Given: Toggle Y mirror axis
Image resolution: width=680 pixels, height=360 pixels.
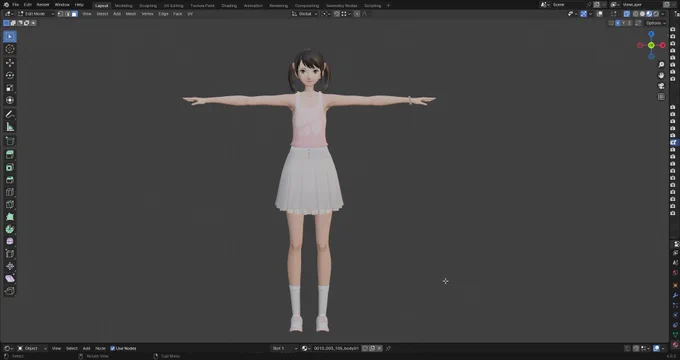Looking at the screenshot, I should [x=624, y=23].
